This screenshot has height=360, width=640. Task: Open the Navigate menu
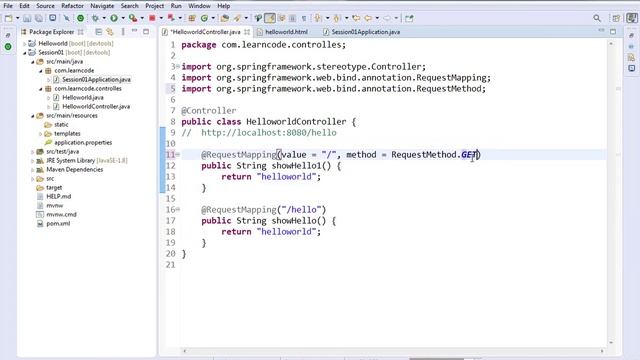point(102,6)
